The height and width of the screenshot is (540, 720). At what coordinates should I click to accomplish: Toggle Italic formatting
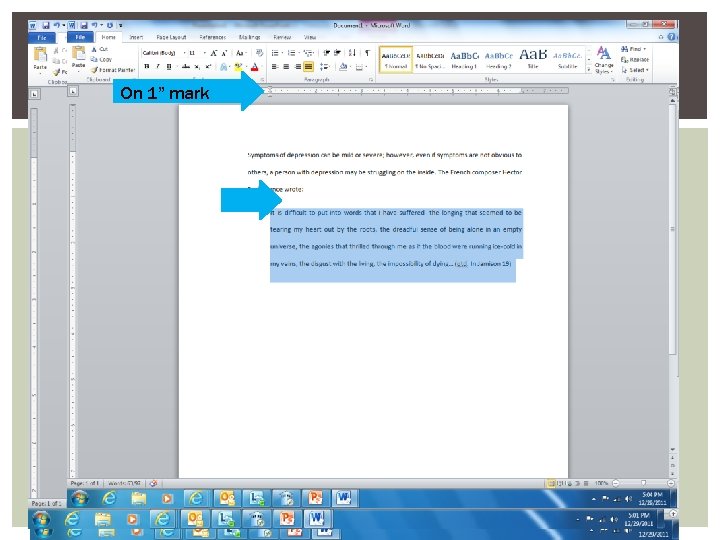[x=158, y=67]
